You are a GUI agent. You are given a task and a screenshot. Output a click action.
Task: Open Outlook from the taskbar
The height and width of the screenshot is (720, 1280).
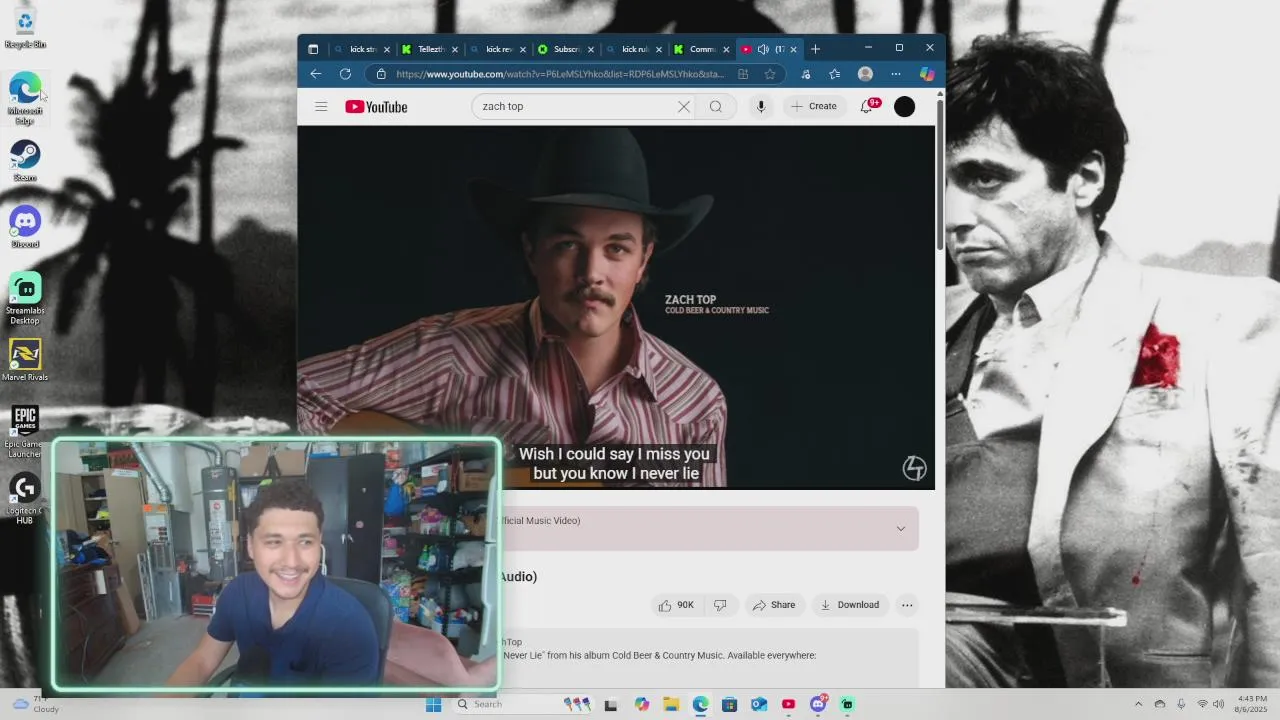(x=759, y=704)
